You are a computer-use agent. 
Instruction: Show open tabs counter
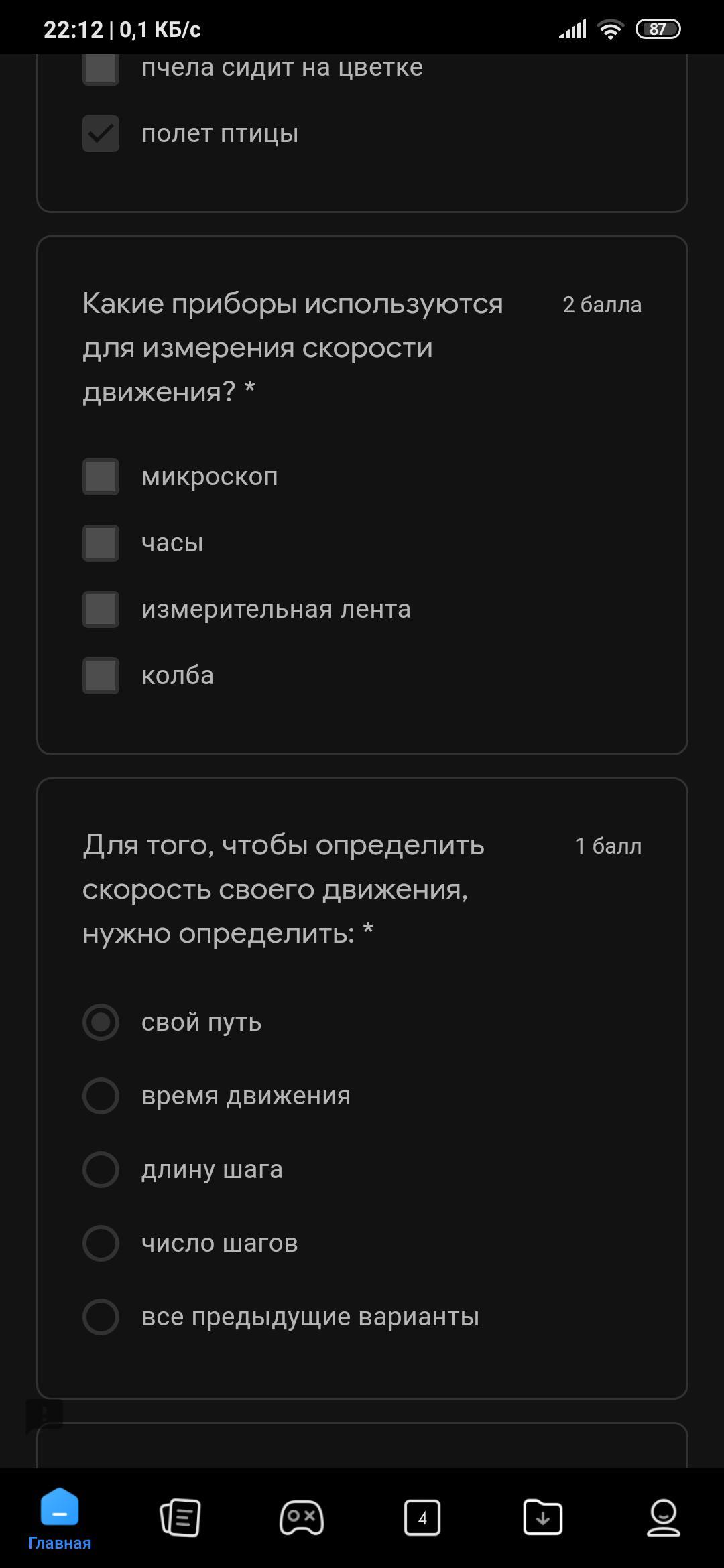click(422, 1517)
